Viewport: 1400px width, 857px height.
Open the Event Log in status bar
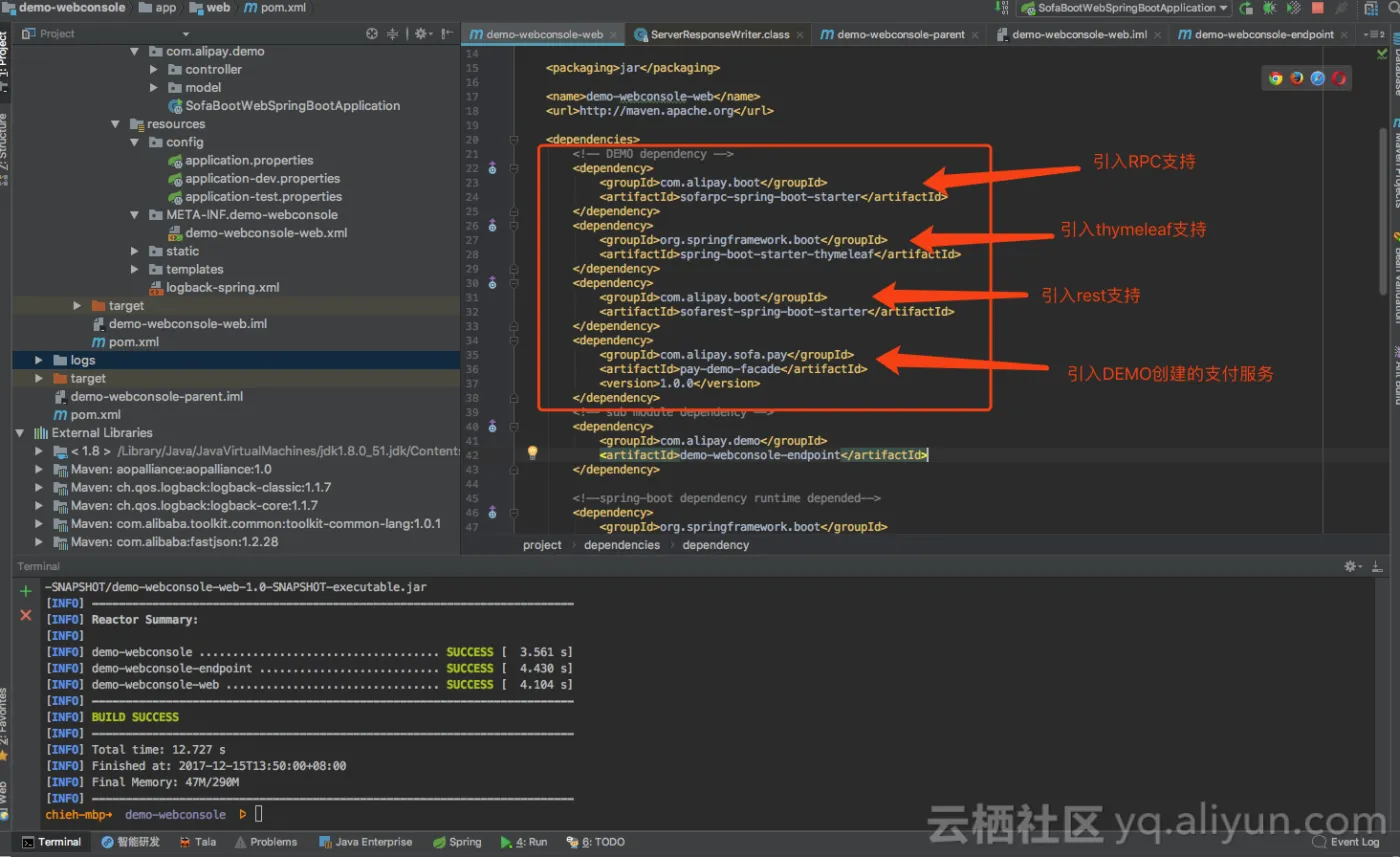(x=1346, y=842)
